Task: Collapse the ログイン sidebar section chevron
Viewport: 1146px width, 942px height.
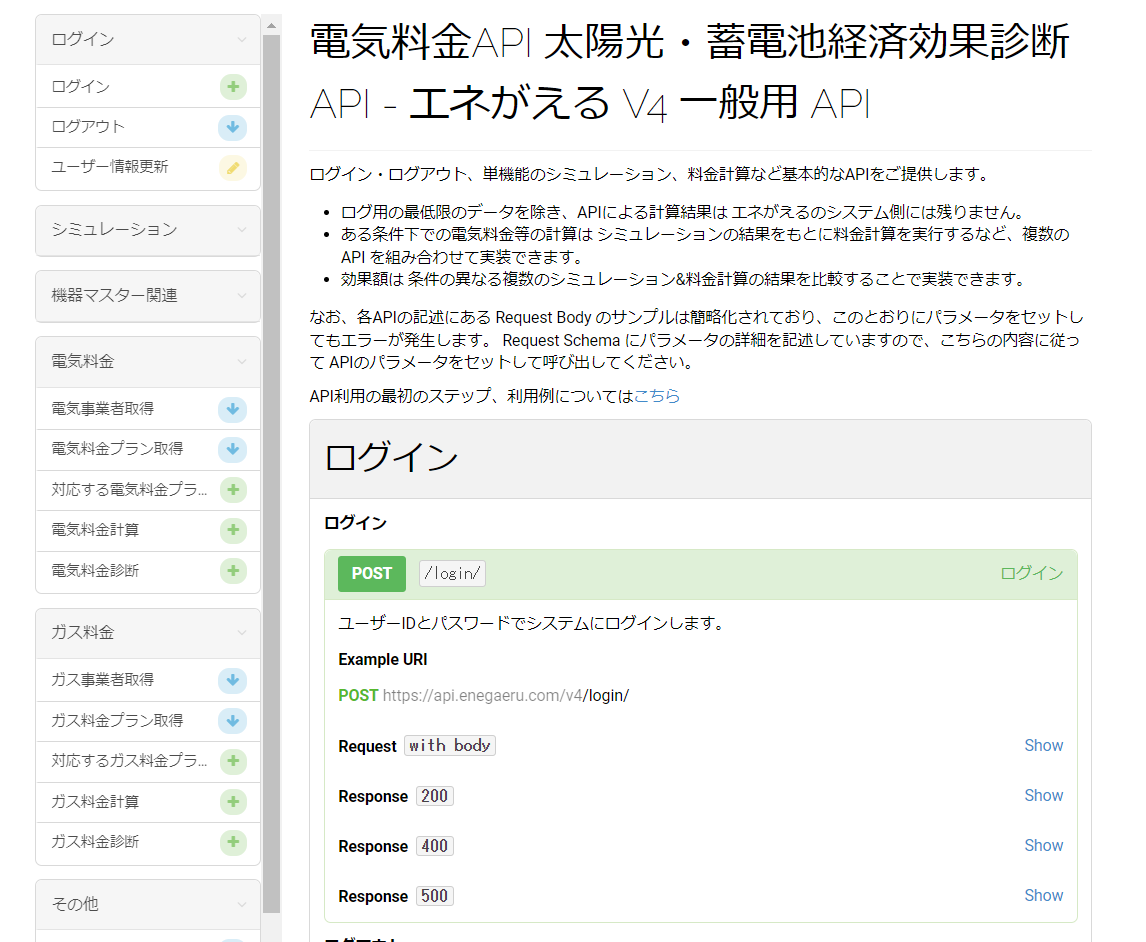Action: [241, 39]
